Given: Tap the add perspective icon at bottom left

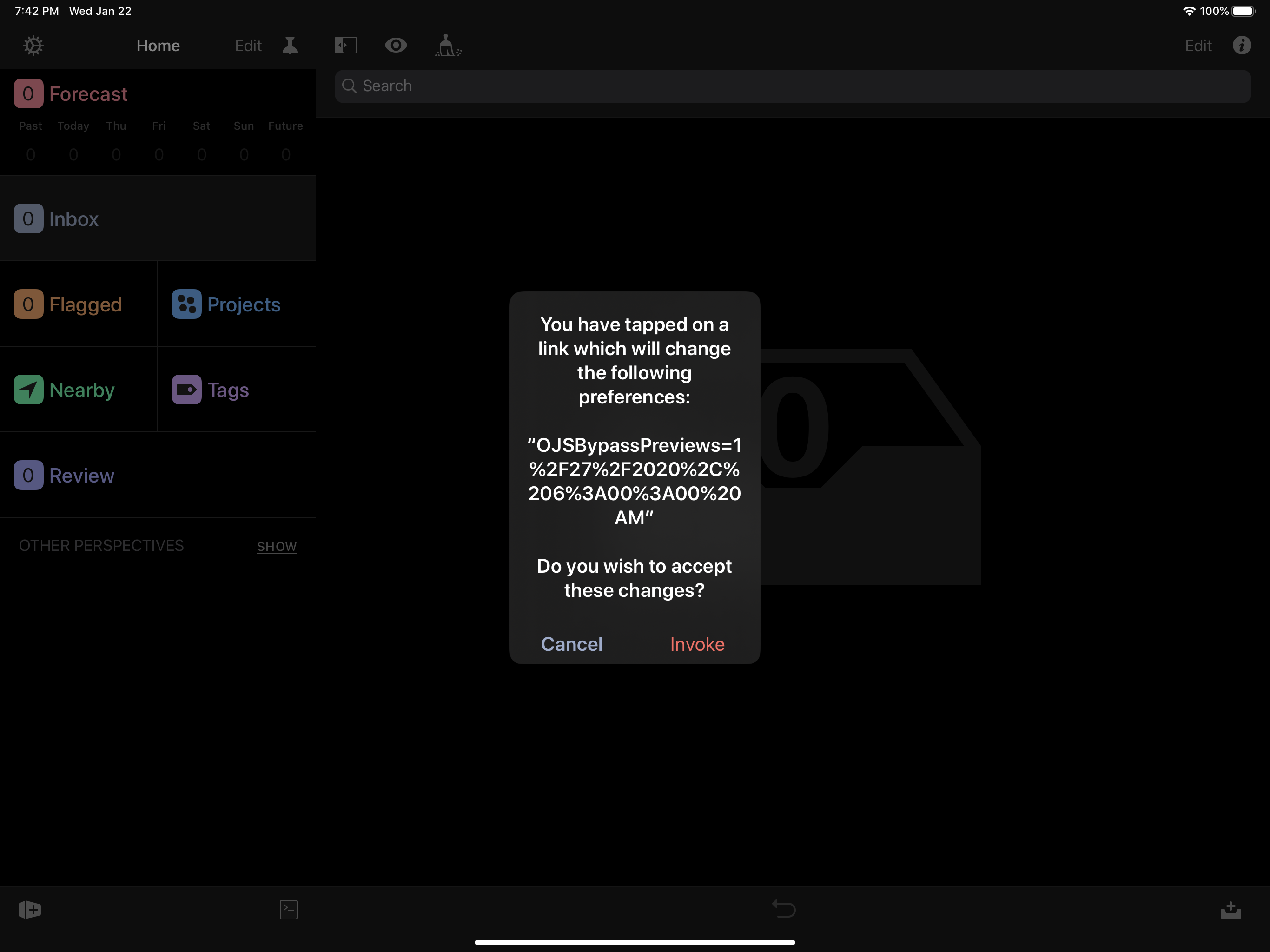Looking at the screenshot, I should (x=29, y=909).
